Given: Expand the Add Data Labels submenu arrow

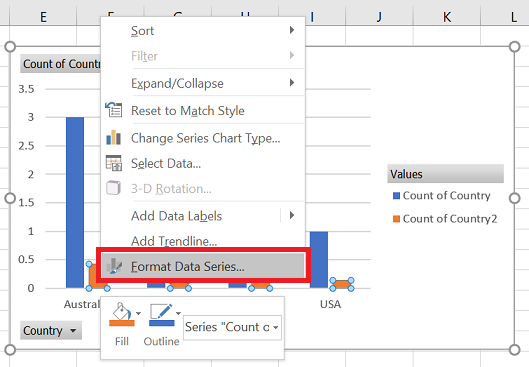Looking at the screenshot, I should pyautogui.click(x=292, y=216).
